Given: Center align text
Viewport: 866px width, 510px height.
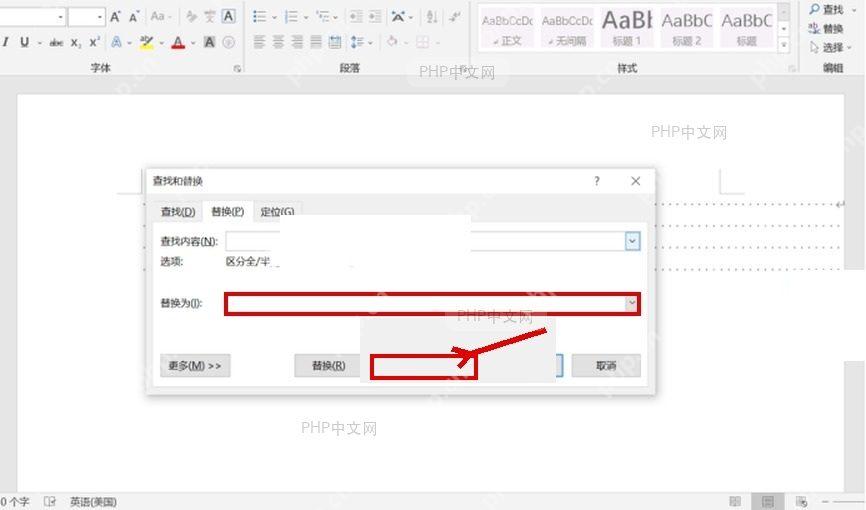Looking at the screenshot, I should (278, 42).
